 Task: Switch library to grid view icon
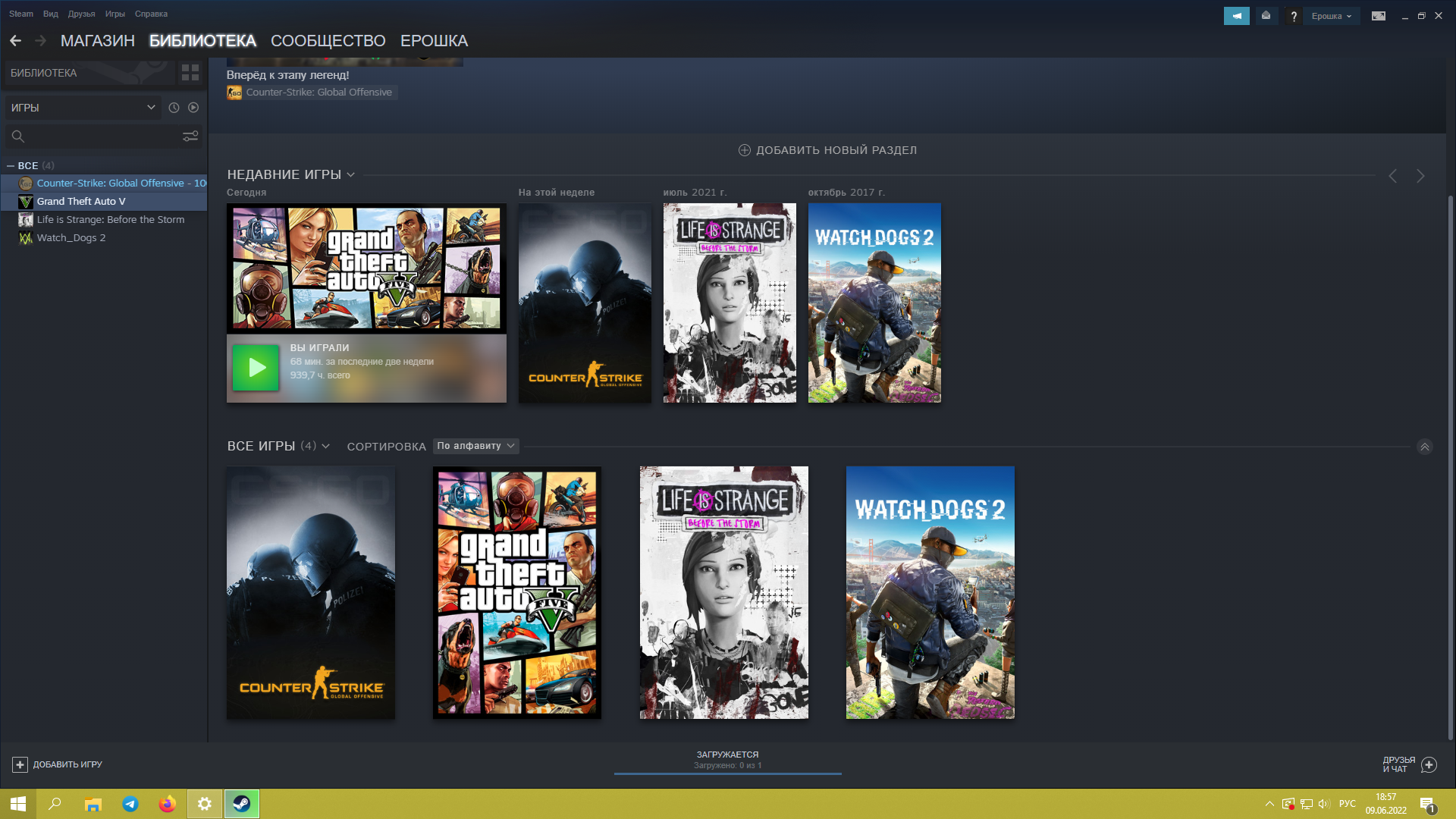click(190, 73)
